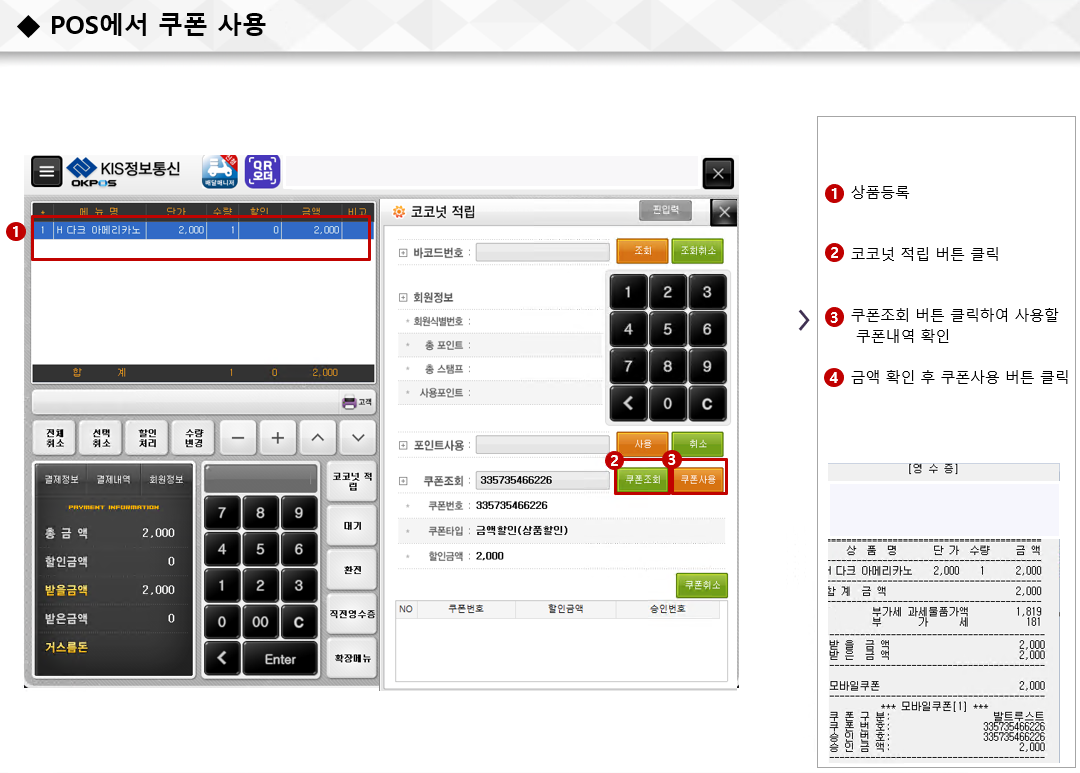Screen dimensions: 1080x773
Task: Click the 코코넛 적립 side button
Action: (352, 481)
